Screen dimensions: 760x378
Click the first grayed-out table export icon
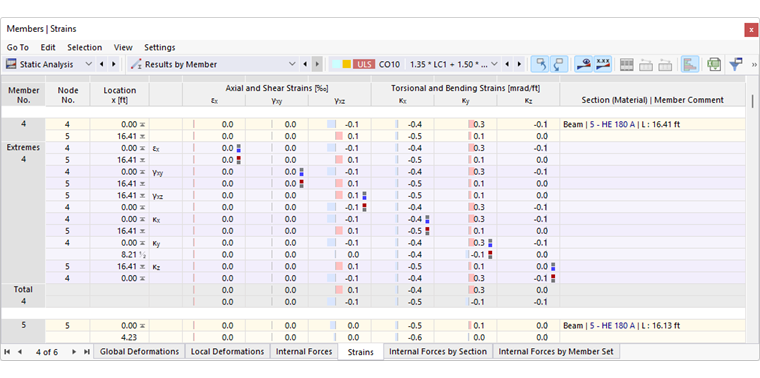646,64
